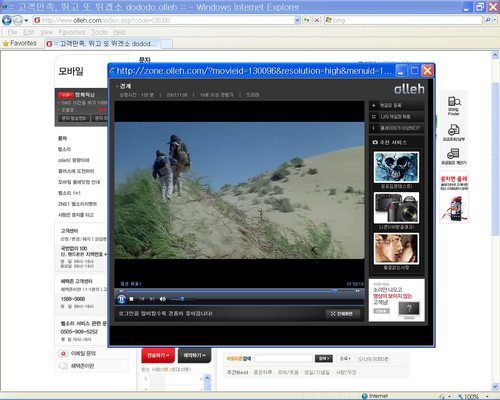500x400 pixels.
Task: Refresh the page with the green arrows icon
Action: [x=307, y=20]
